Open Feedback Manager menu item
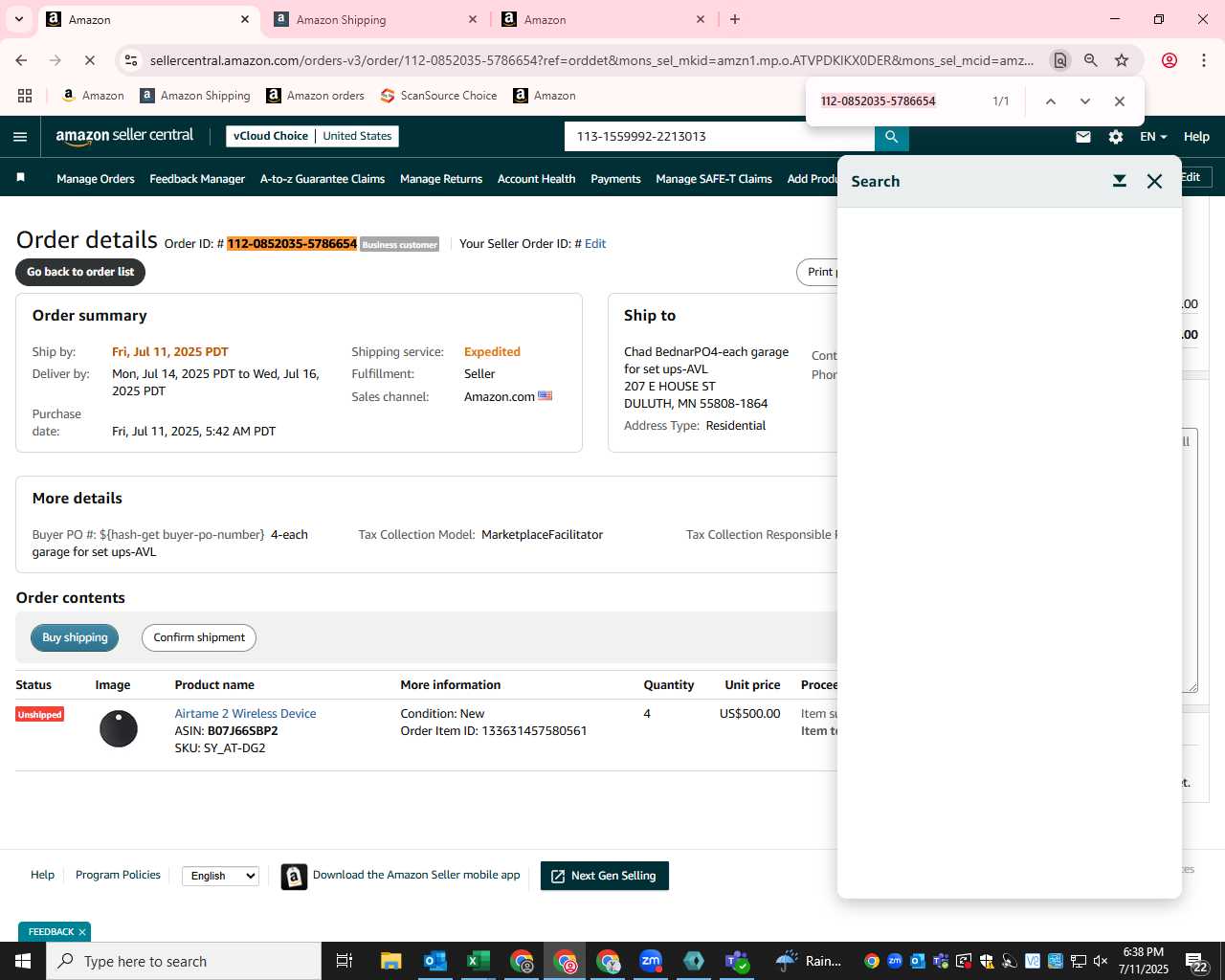The image size is (1225, 980). [197, 179]
